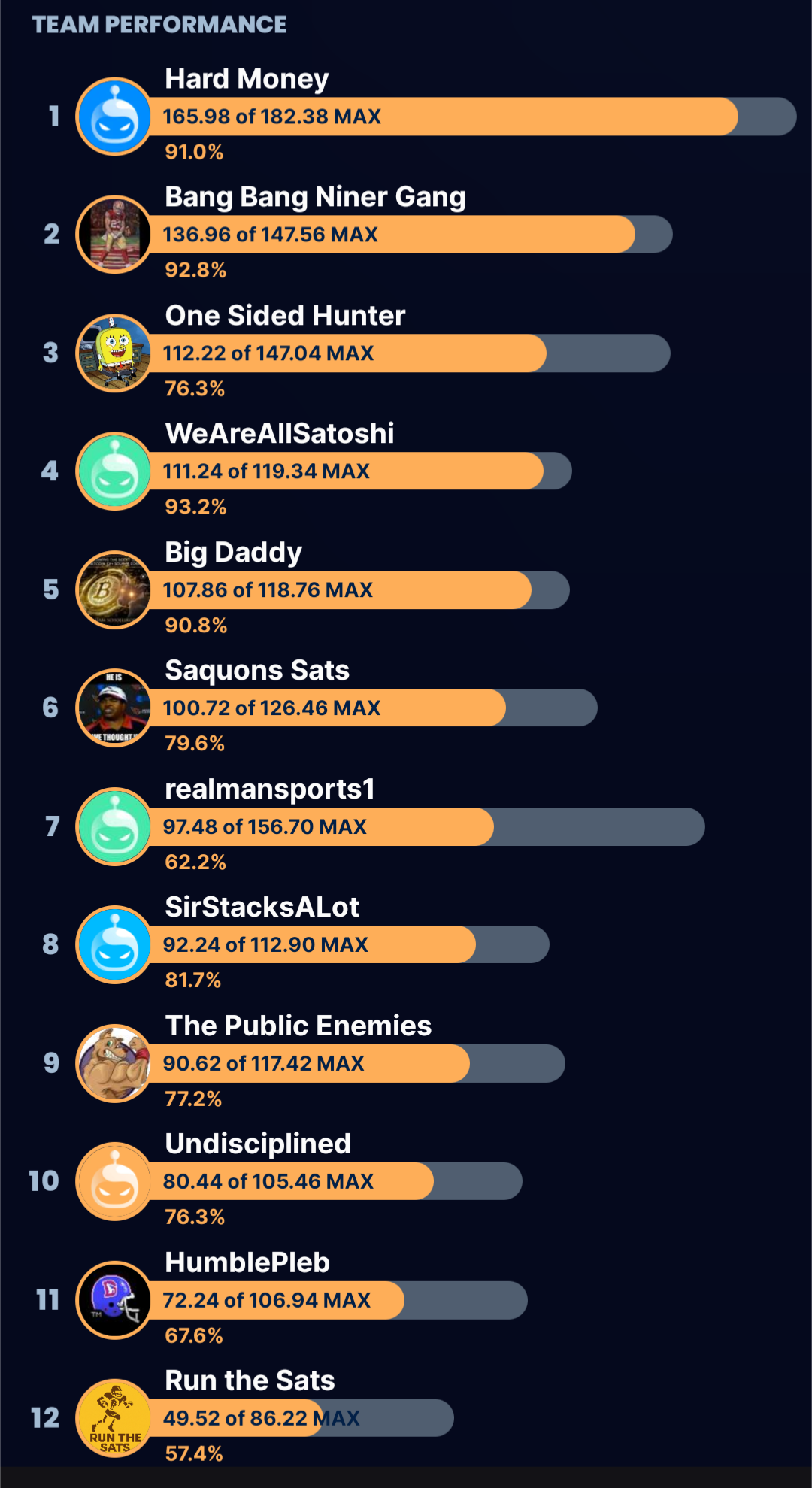Click the realmansports1 team name
The width and height of the screenshot is (812, 1488).
pyautogui.click(x=269, y=789)
